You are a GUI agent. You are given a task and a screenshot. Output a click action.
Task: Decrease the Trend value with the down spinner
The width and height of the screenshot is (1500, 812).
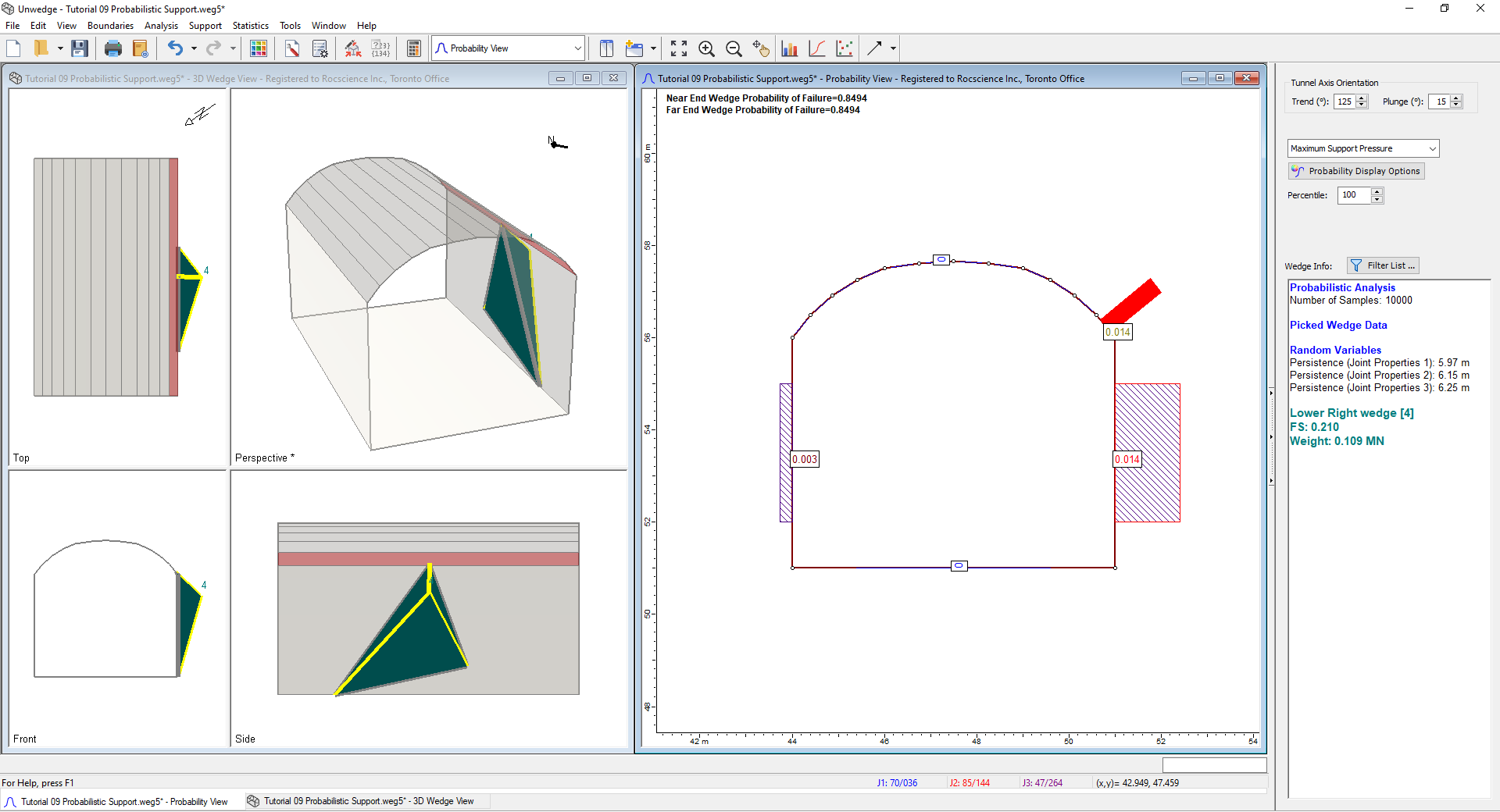tap(1362, 105)
